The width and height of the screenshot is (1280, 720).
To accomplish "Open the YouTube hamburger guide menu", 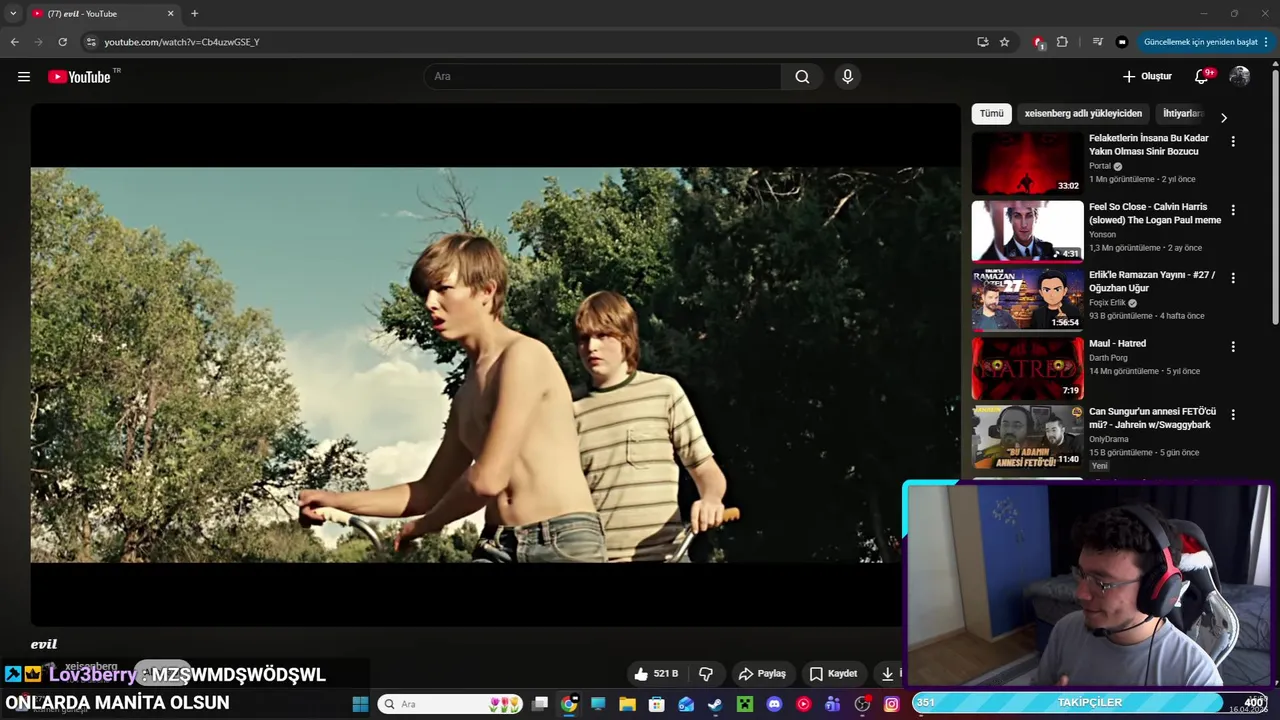I will pos(24,77).
